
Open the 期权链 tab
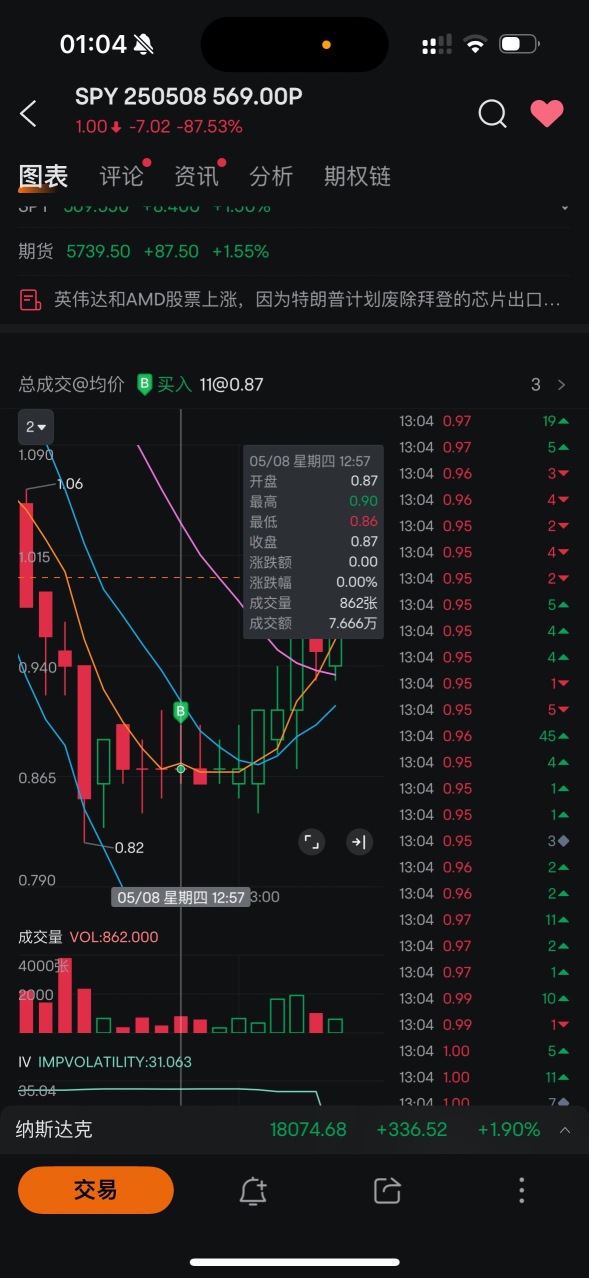click(x=357, y=176)
